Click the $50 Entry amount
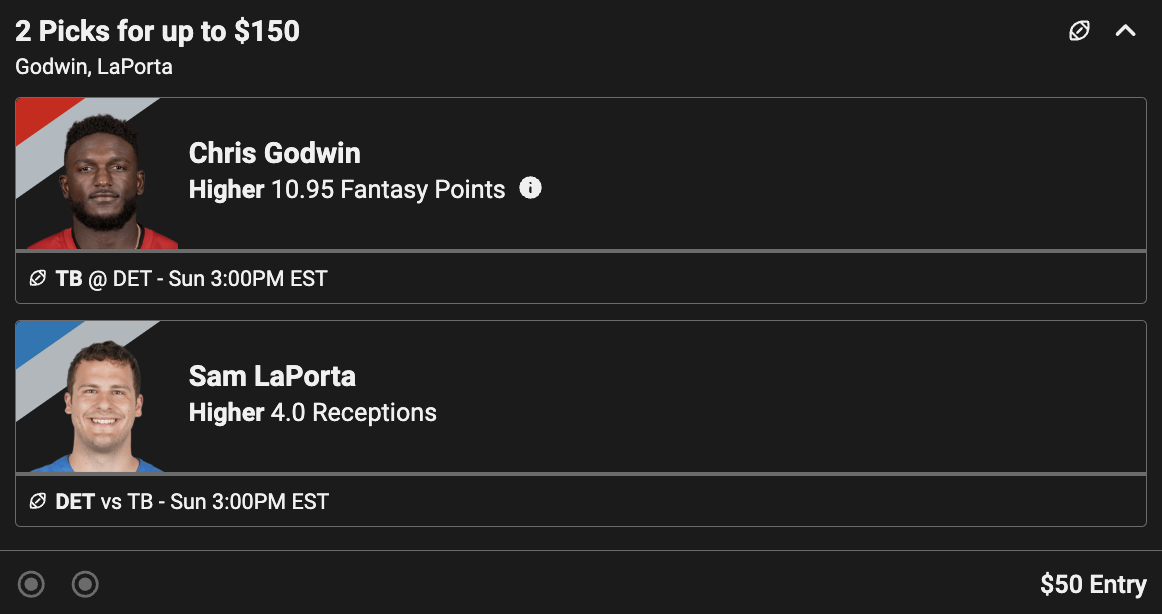Viewport: 1162px width, 614px height. point(1093,584)
